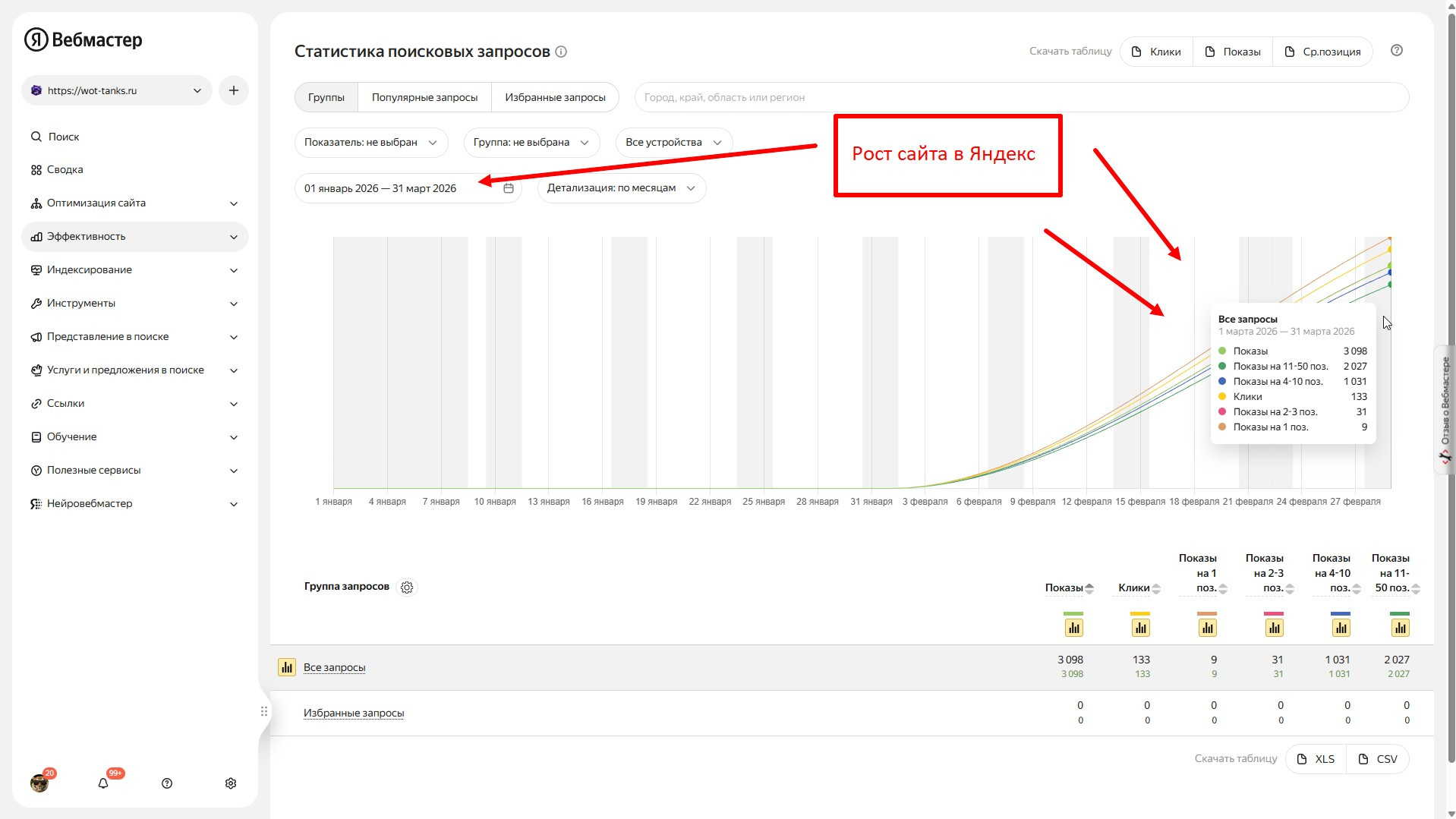1456x819 pixels.
Task: Toggle chart icon under Клики column
Action: coord(1140,628)
